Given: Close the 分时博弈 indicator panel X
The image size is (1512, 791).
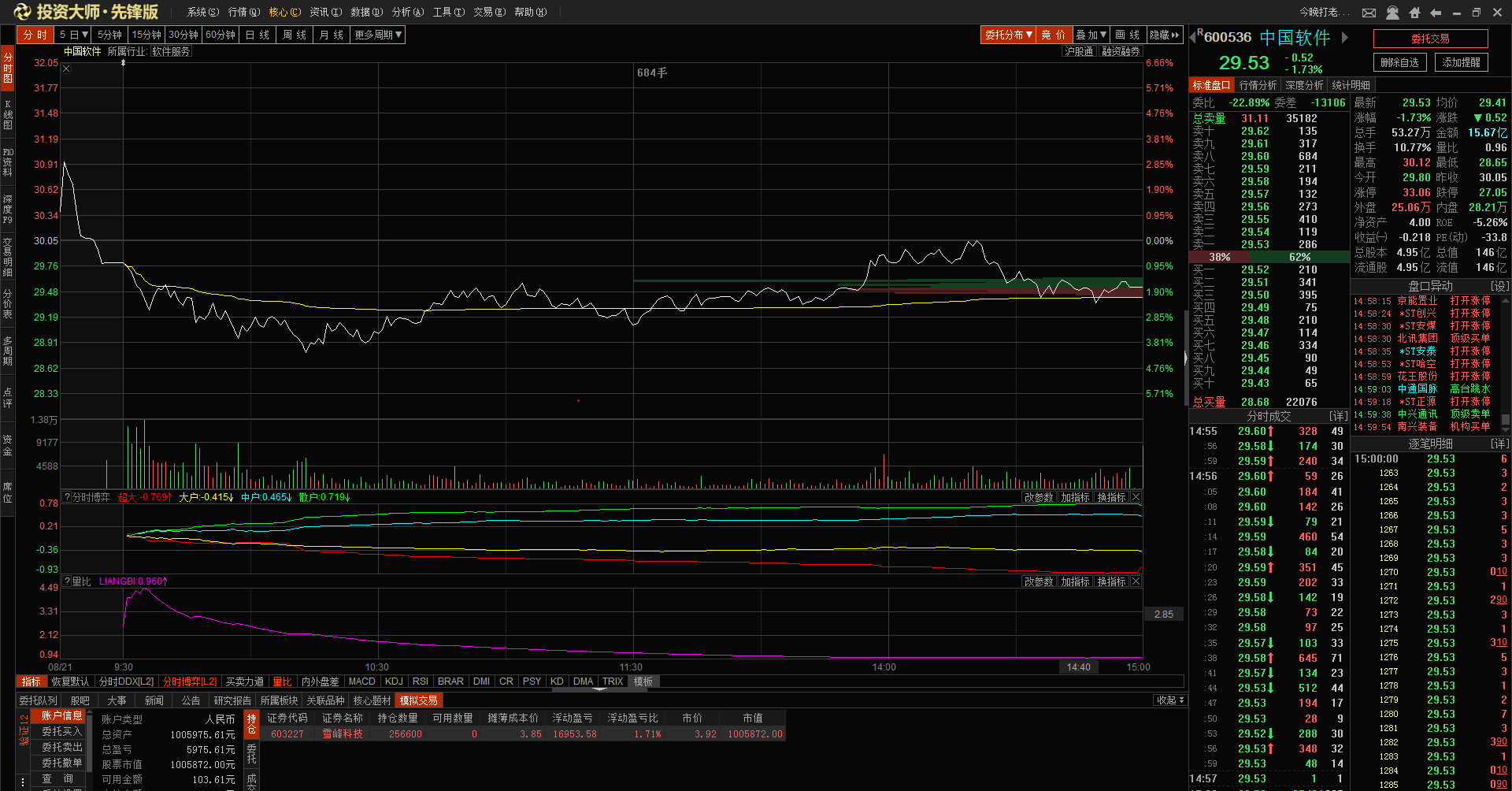Looking at the screenshot, I should pos(1136,497).
